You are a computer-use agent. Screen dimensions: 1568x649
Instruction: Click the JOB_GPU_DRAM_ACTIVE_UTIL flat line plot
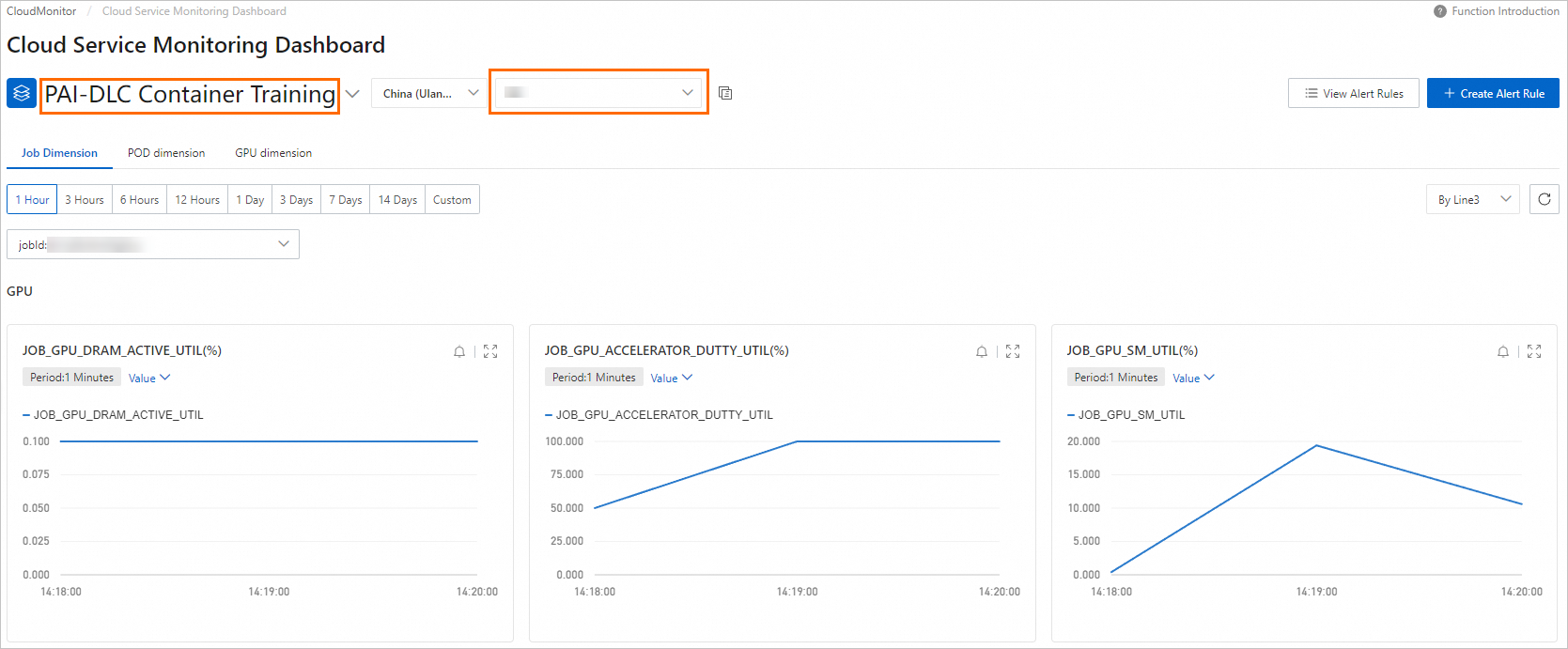tap(269, 440)
